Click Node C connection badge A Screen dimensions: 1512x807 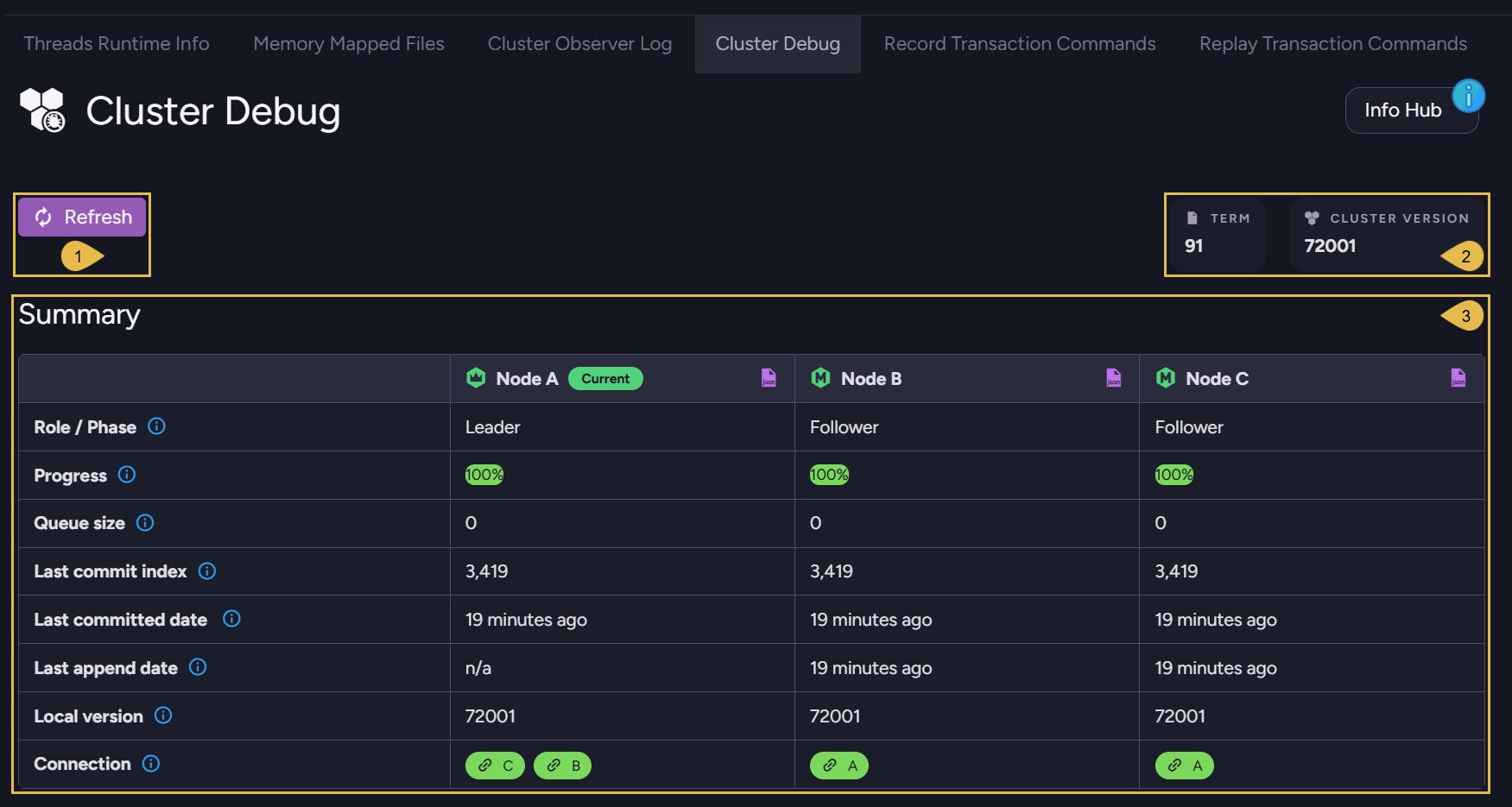tap(1185, 766)
